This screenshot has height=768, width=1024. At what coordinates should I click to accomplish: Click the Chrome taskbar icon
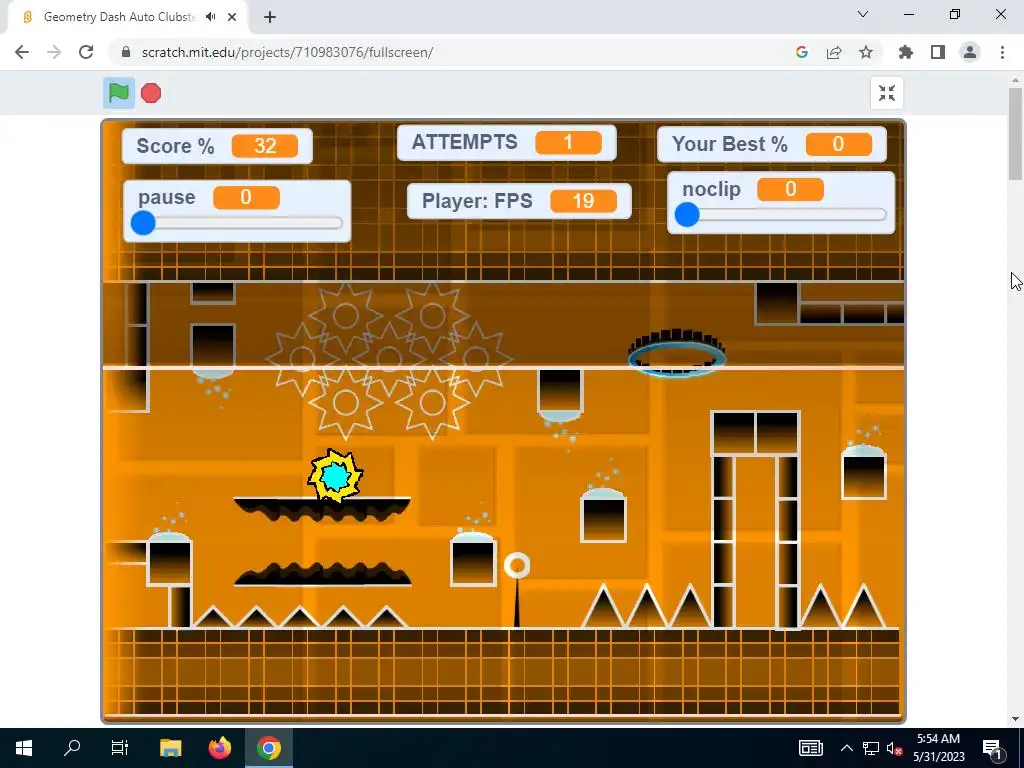tap(268, 748)
